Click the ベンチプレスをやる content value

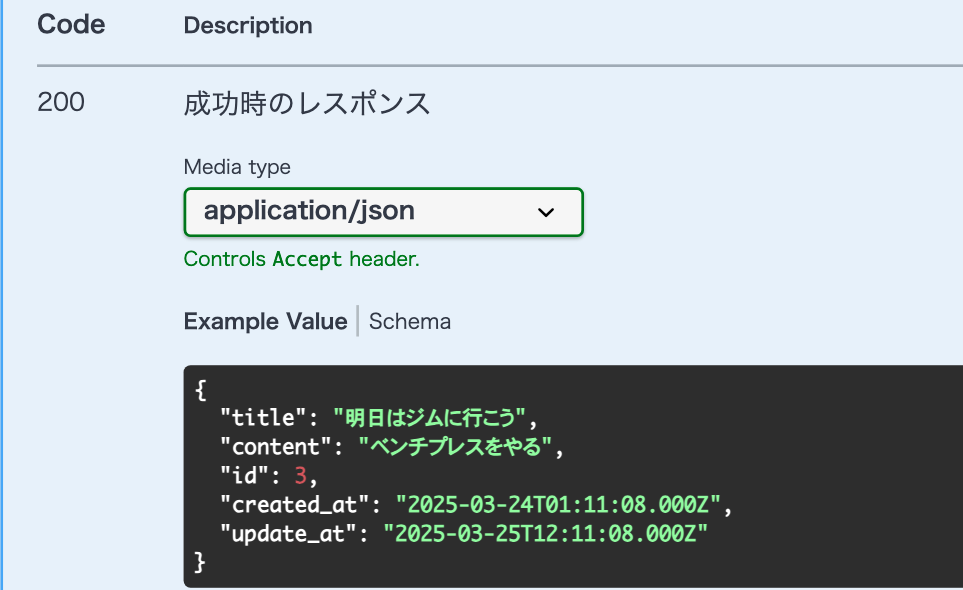click(454, 446)
